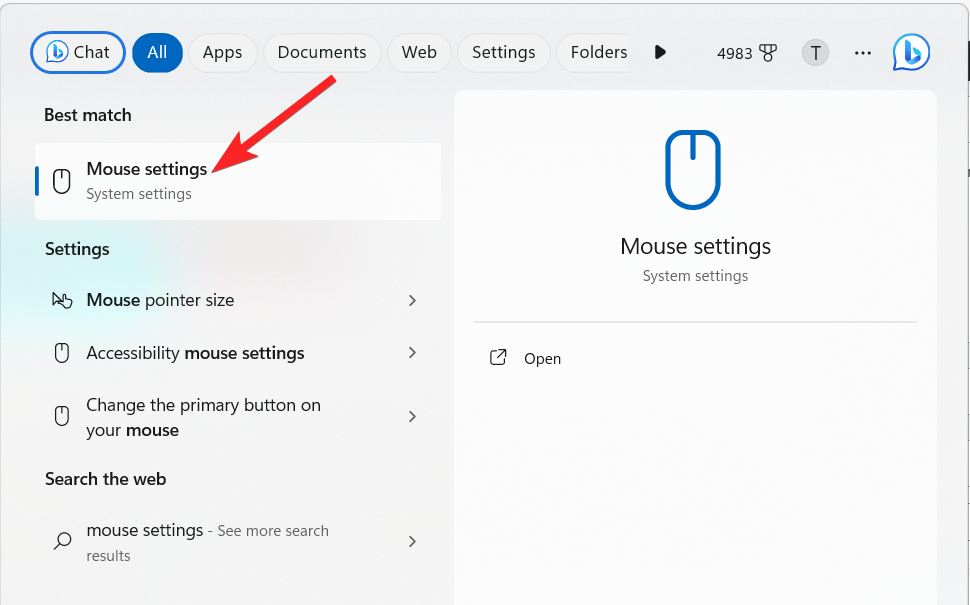Open the Microsoft Rewards points counter
The width and height of the screenshot is (970, 605).
(x=746, y=53)
